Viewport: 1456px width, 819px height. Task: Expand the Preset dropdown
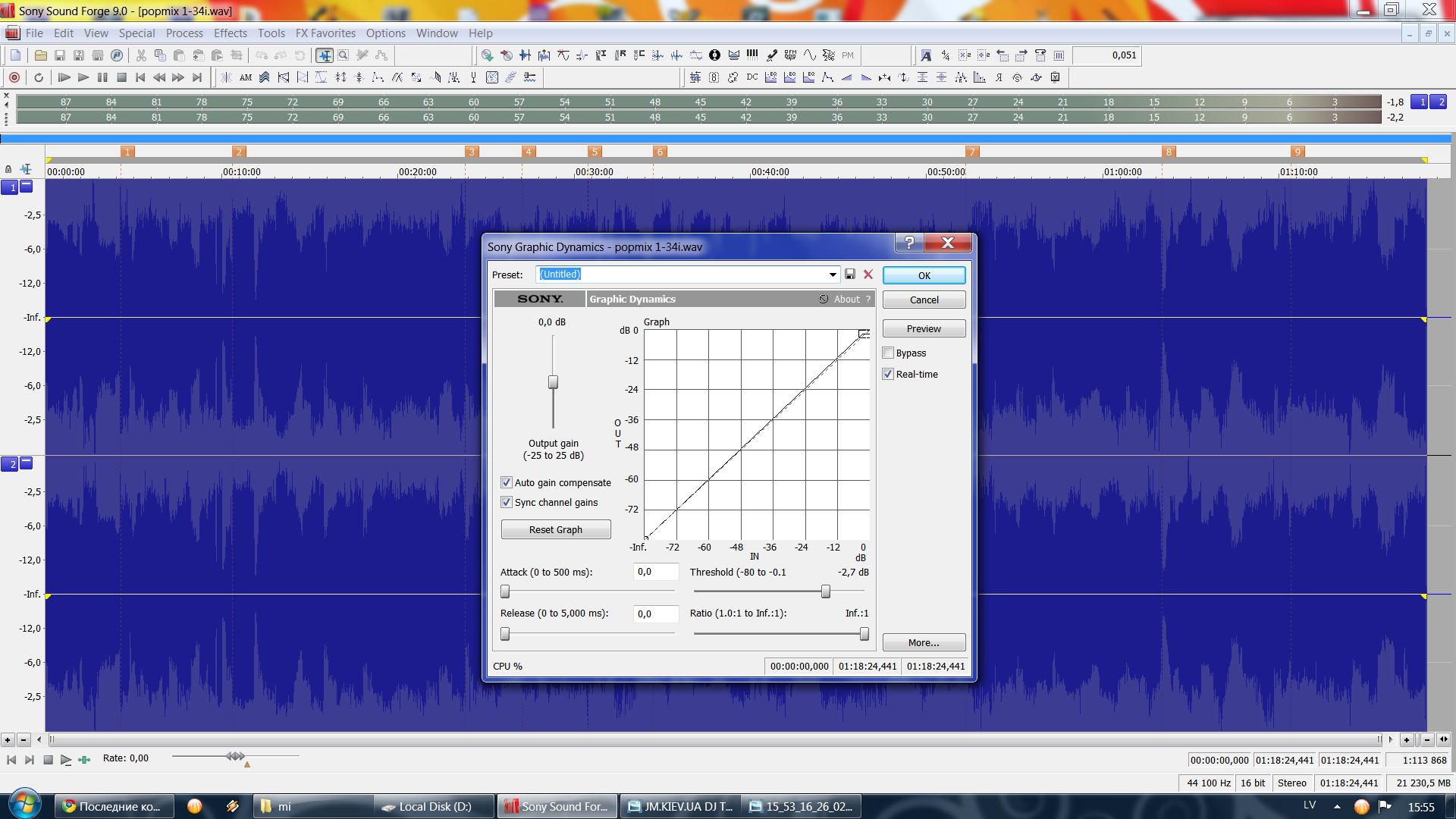(833, 275)
